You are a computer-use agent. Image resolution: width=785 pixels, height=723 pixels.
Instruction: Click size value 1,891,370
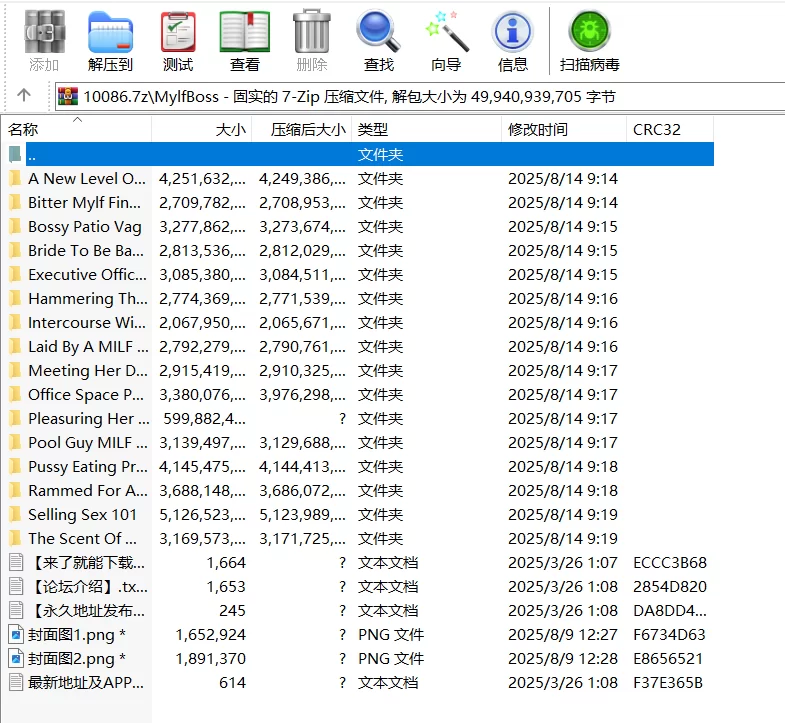tap(211, 659)
